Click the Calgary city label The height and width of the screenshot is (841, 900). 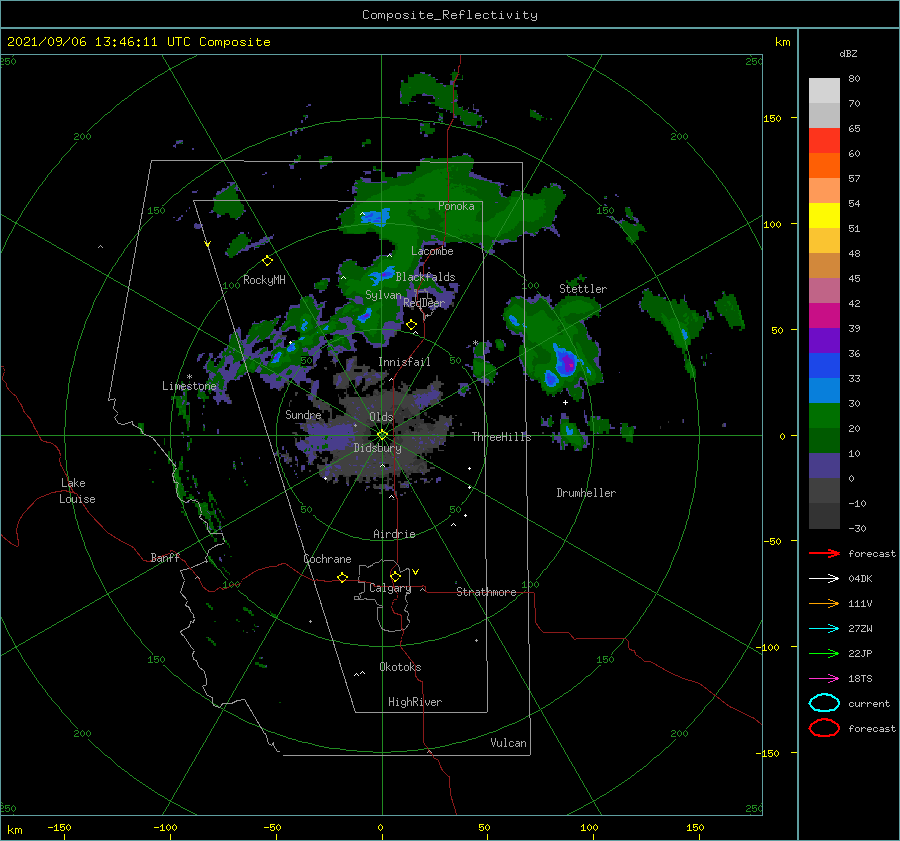[x=390, y=588]
